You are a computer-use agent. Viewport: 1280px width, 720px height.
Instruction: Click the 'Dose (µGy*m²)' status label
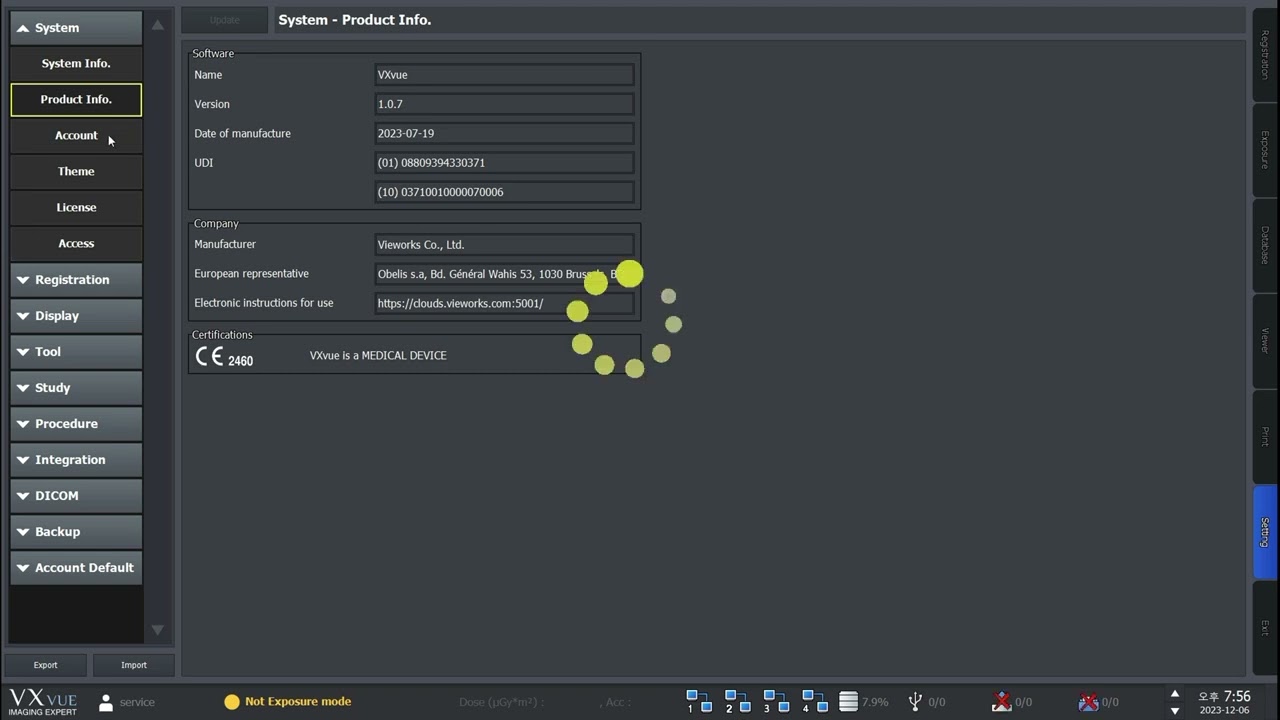click(501, 702)
